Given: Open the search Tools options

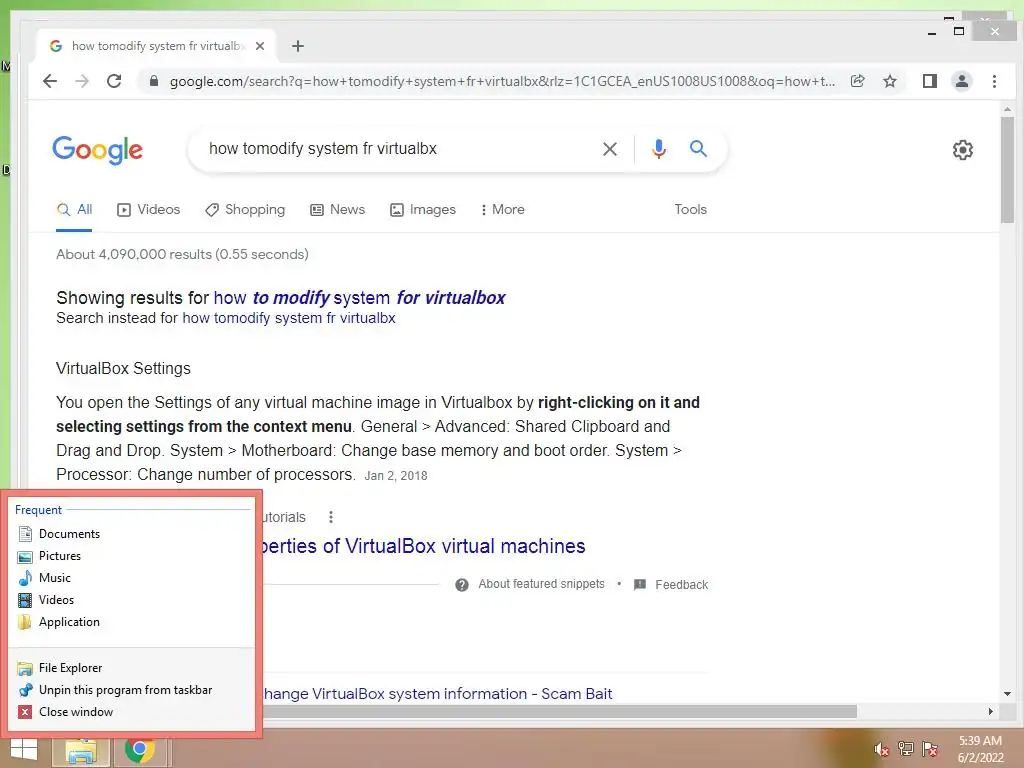Looking at the screenshot, I should 690,210.
